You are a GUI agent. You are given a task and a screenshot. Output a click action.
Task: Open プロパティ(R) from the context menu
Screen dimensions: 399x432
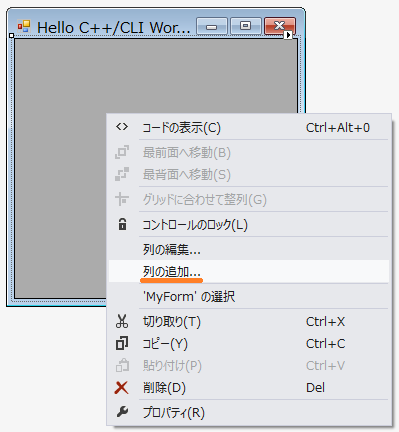coord(249,413)
